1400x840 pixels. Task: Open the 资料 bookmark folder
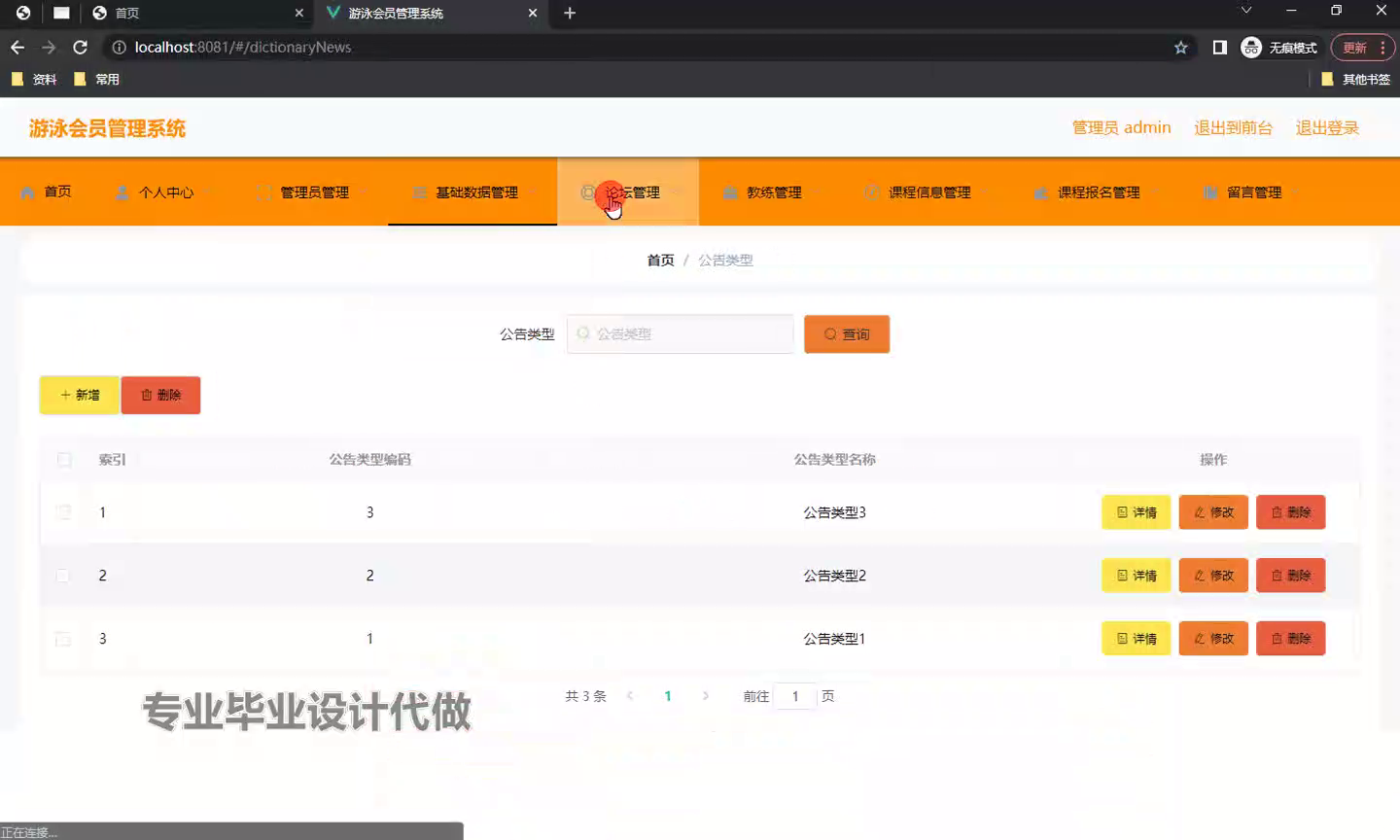(x=34, y=80)
